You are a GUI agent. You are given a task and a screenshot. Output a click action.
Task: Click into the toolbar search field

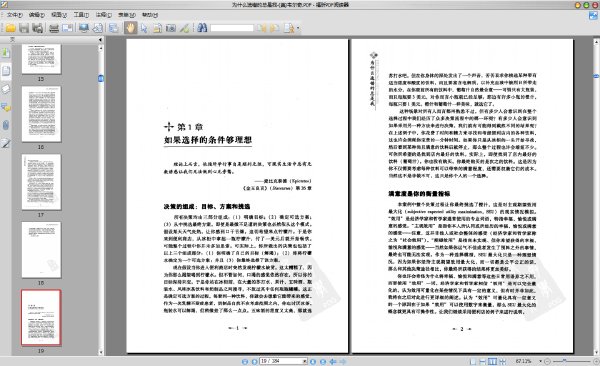pyautogui.click(x=232, y=28)
